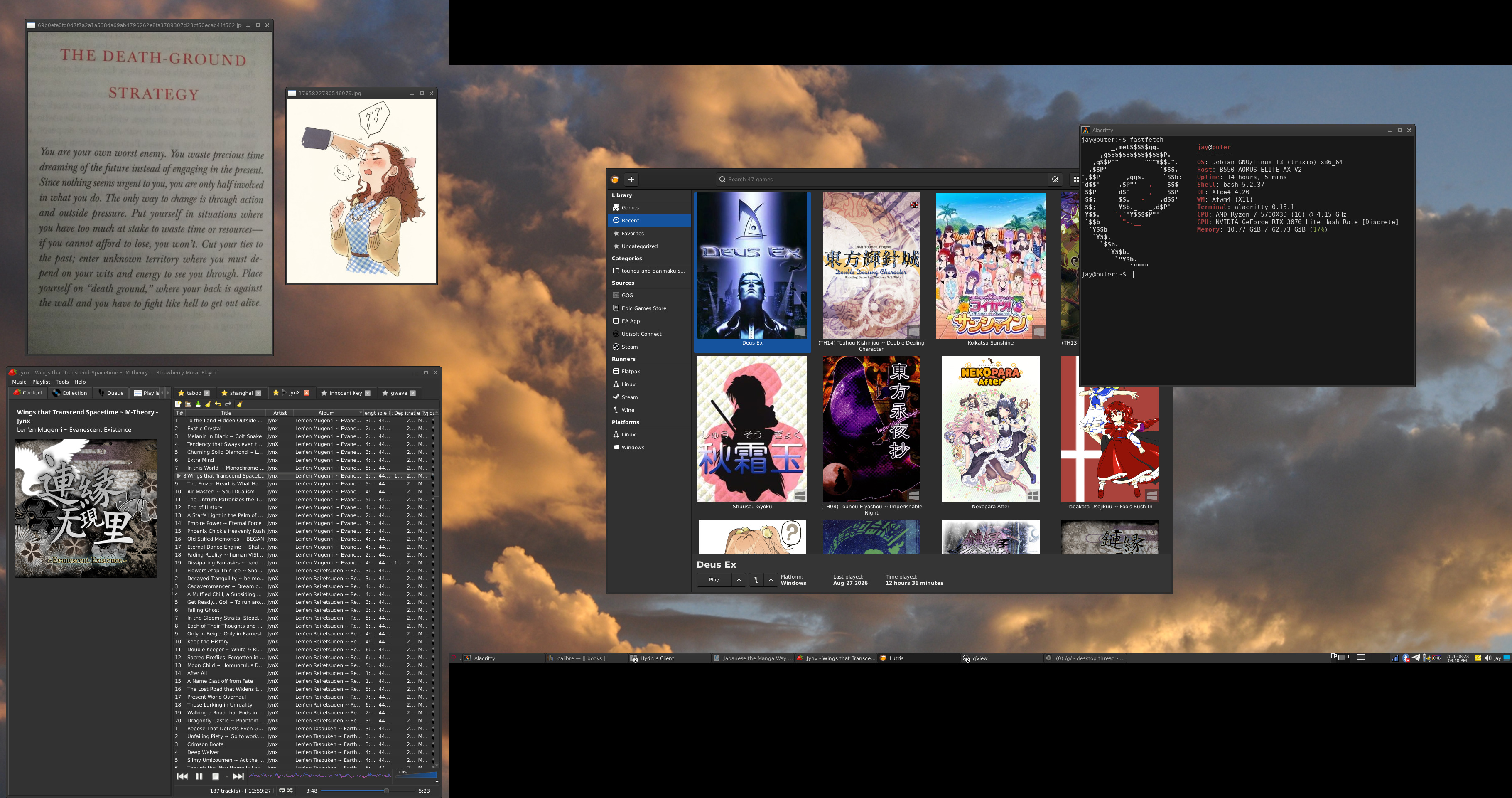This screenshot has width=1512, height=798.
Task: Select the EA App source
Action: (650, 321)
